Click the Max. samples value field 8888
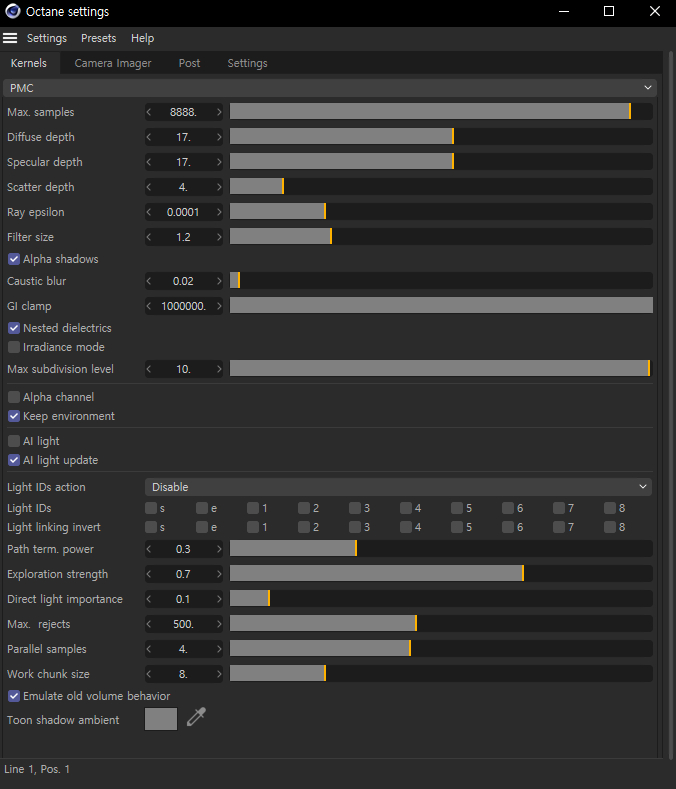The image size is (676, 789). [x=184, y=112]
